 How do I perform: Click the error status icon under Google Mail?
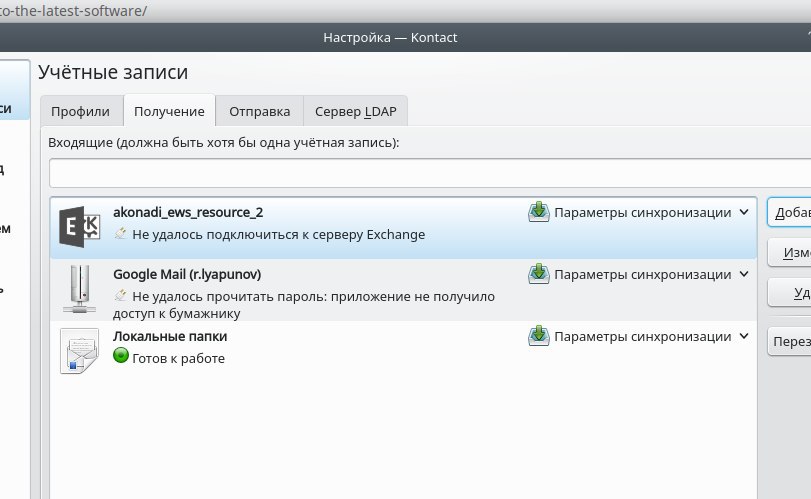121,295
